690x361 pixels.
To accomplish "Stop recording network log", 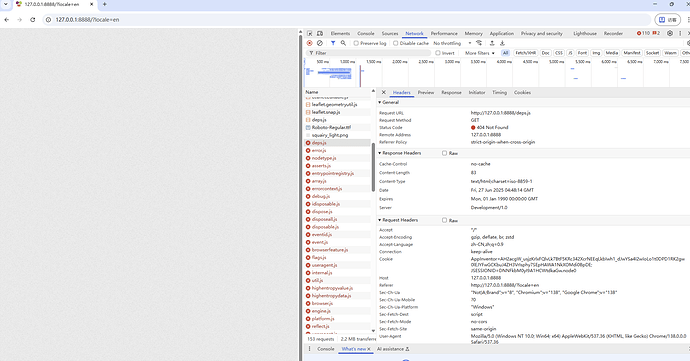I will click(309, 43).
